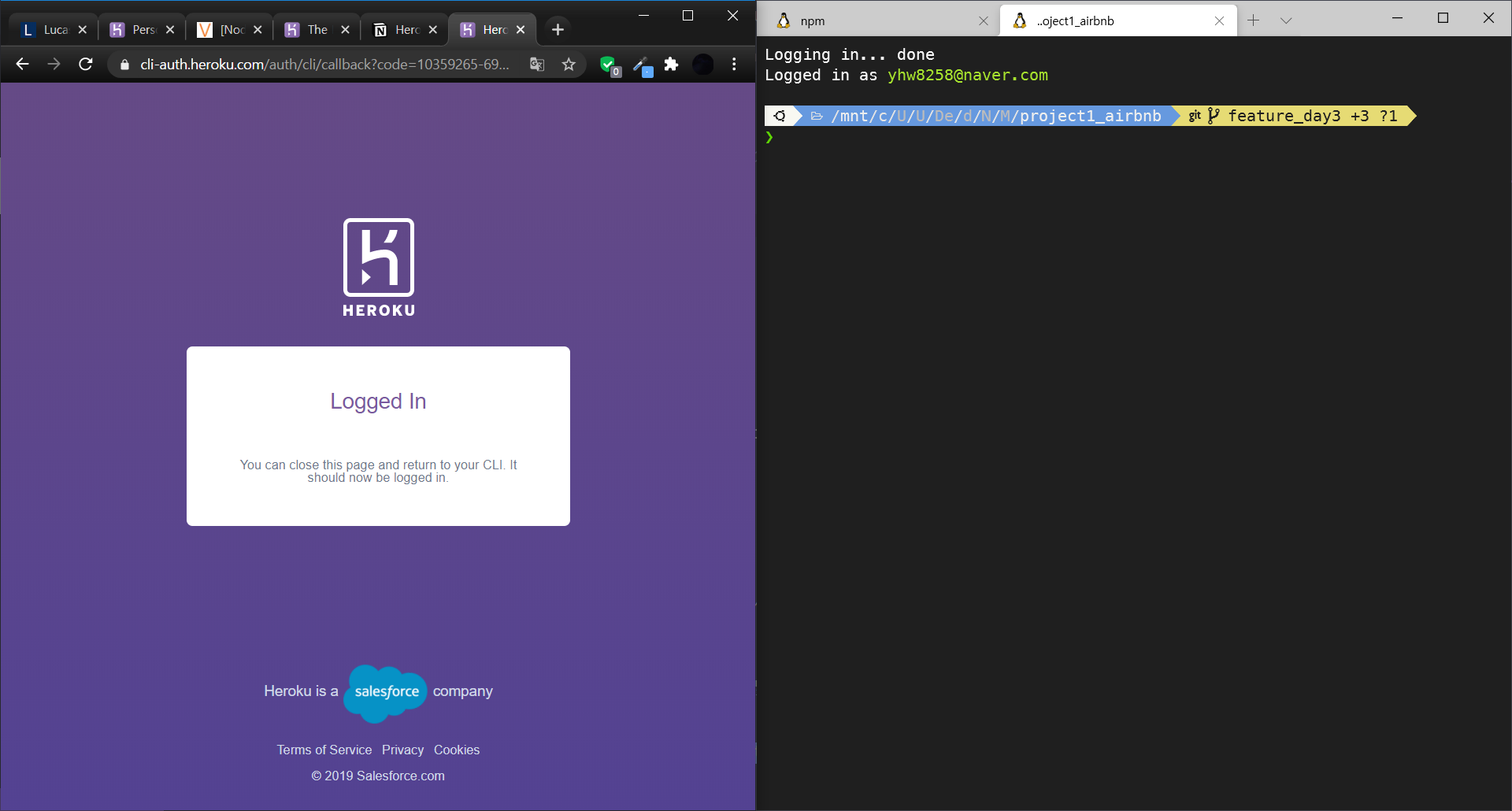Open the translate page icon
The image size is (1512, 811).
537,65
